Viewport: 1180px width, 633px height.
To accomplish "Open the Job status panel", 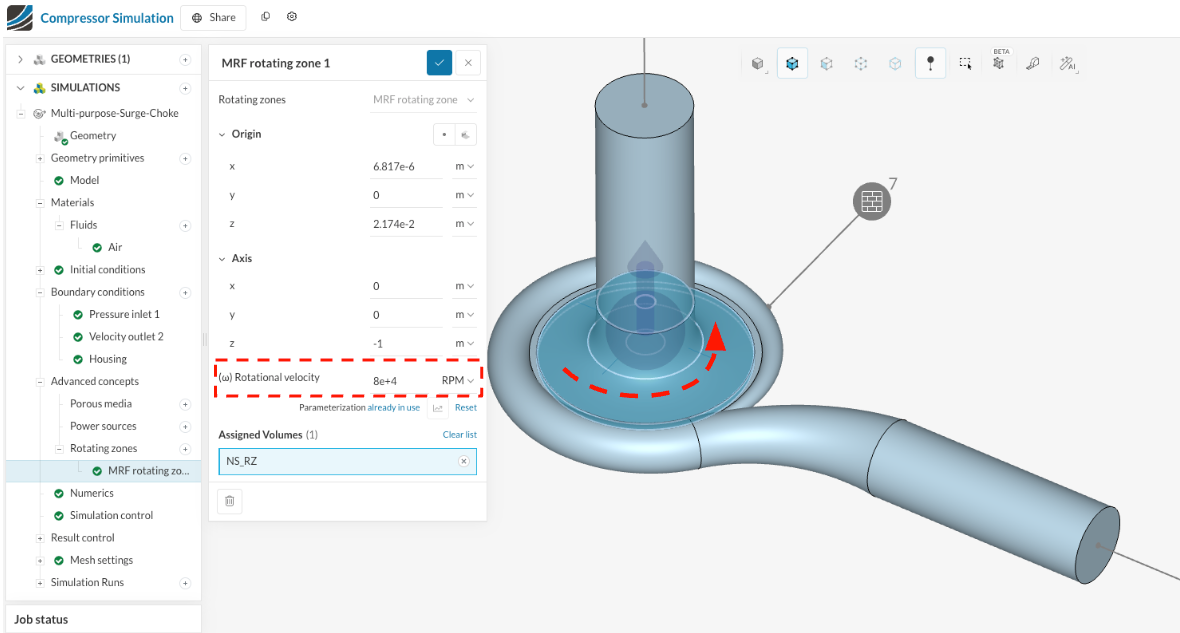I will click(x=103, y=619).
